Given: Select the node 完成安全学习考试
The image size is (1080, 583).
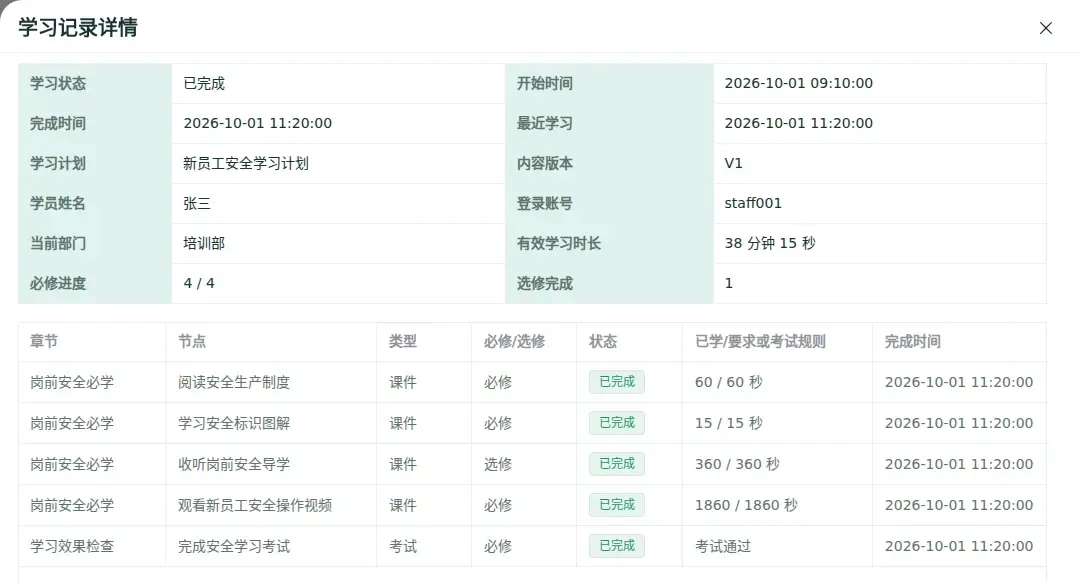Looking at the screenshot, I should click(234, 546).
